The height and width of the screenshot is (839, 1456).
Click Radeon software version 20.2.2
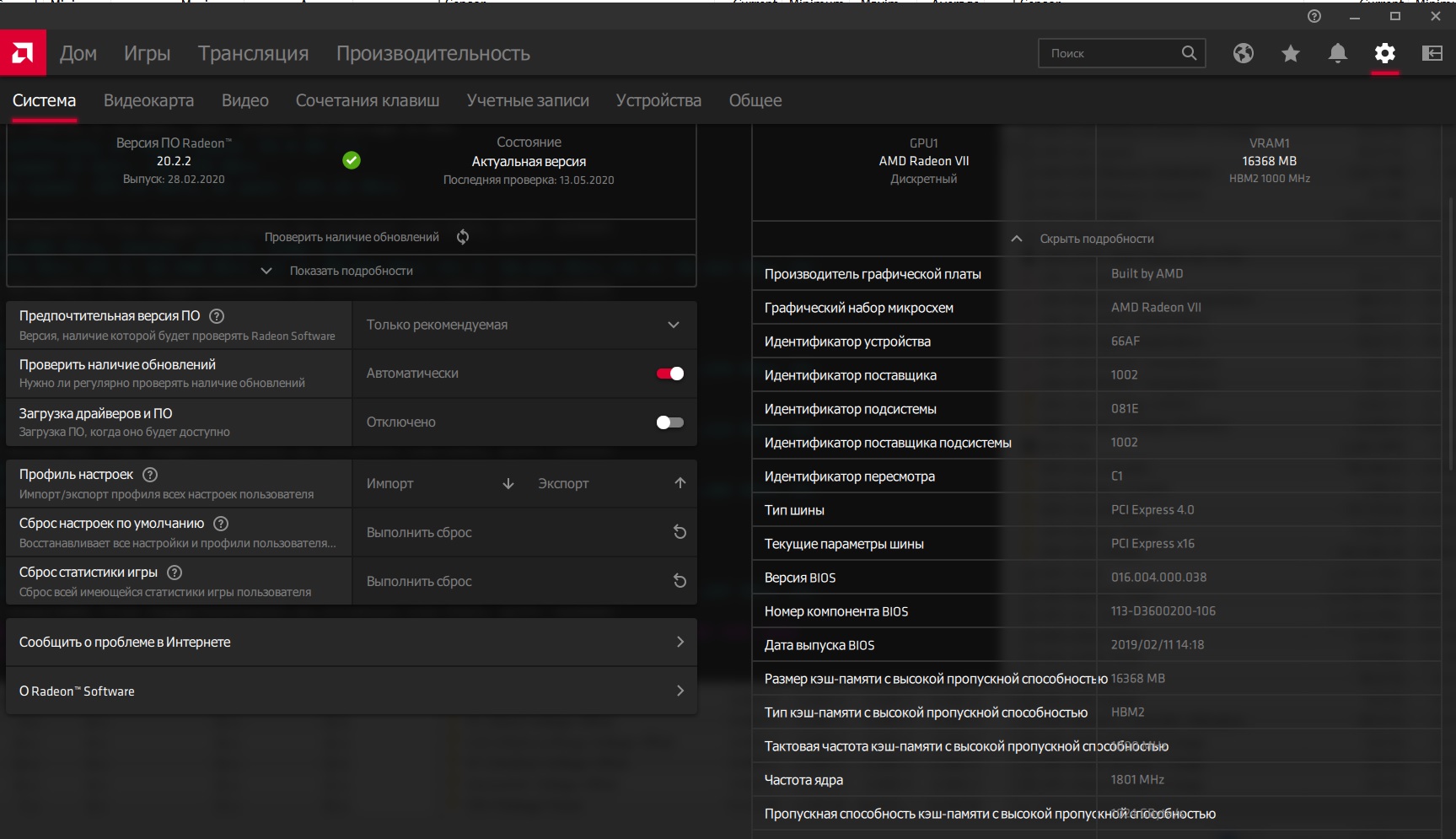(174, 161)
